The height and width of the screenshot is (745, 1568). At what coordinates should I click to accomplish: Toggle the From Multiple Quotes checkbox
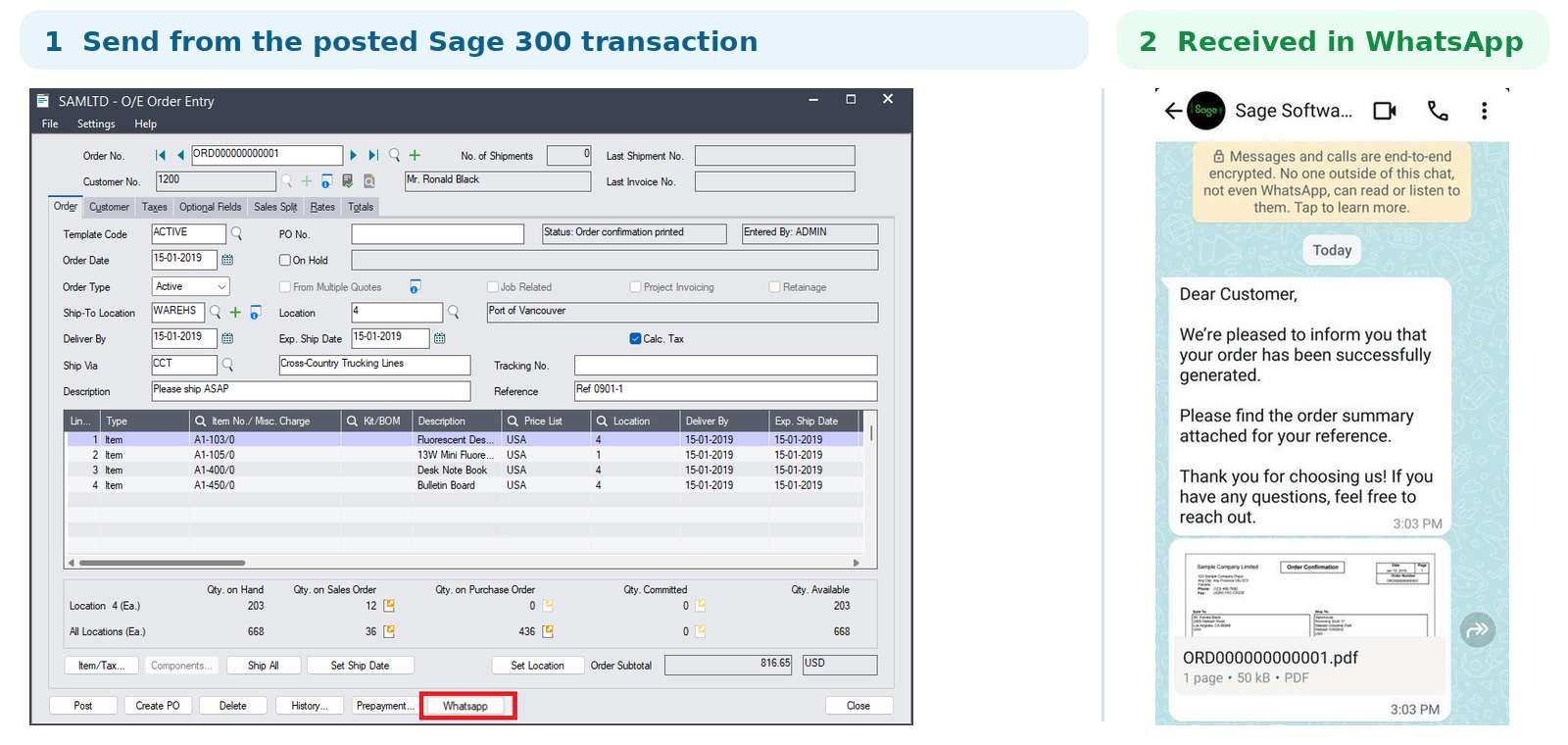coord(285,286)
